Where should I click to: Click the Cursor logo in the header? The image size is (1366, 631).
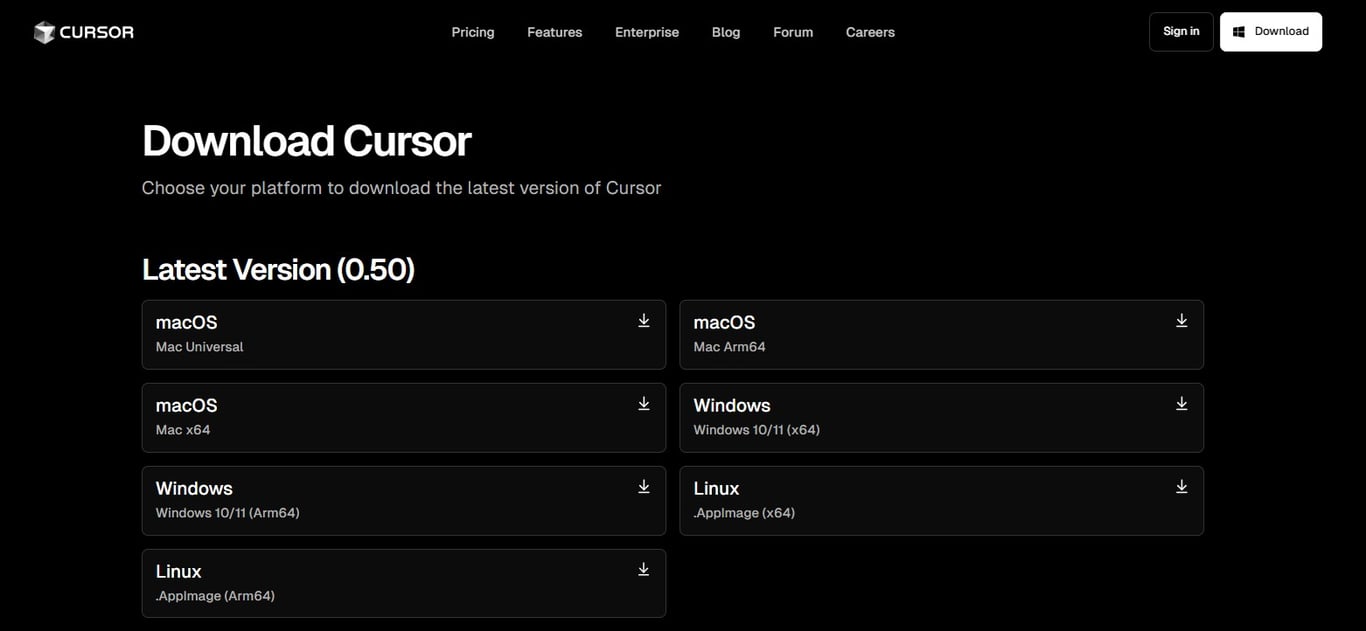pyautogui.click(x=84, y=30)
